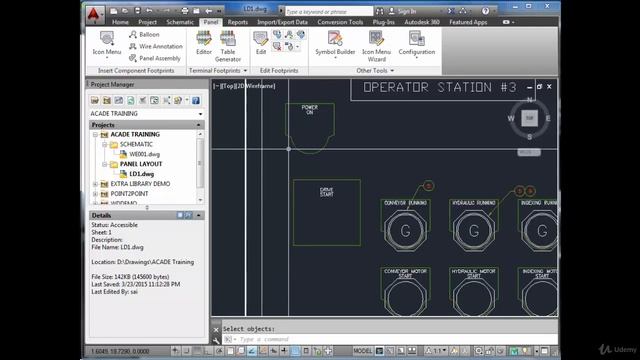640x360 pixels.
Task: Expand the Terminal Footprints panel dropdown
Action: (245, 71)
